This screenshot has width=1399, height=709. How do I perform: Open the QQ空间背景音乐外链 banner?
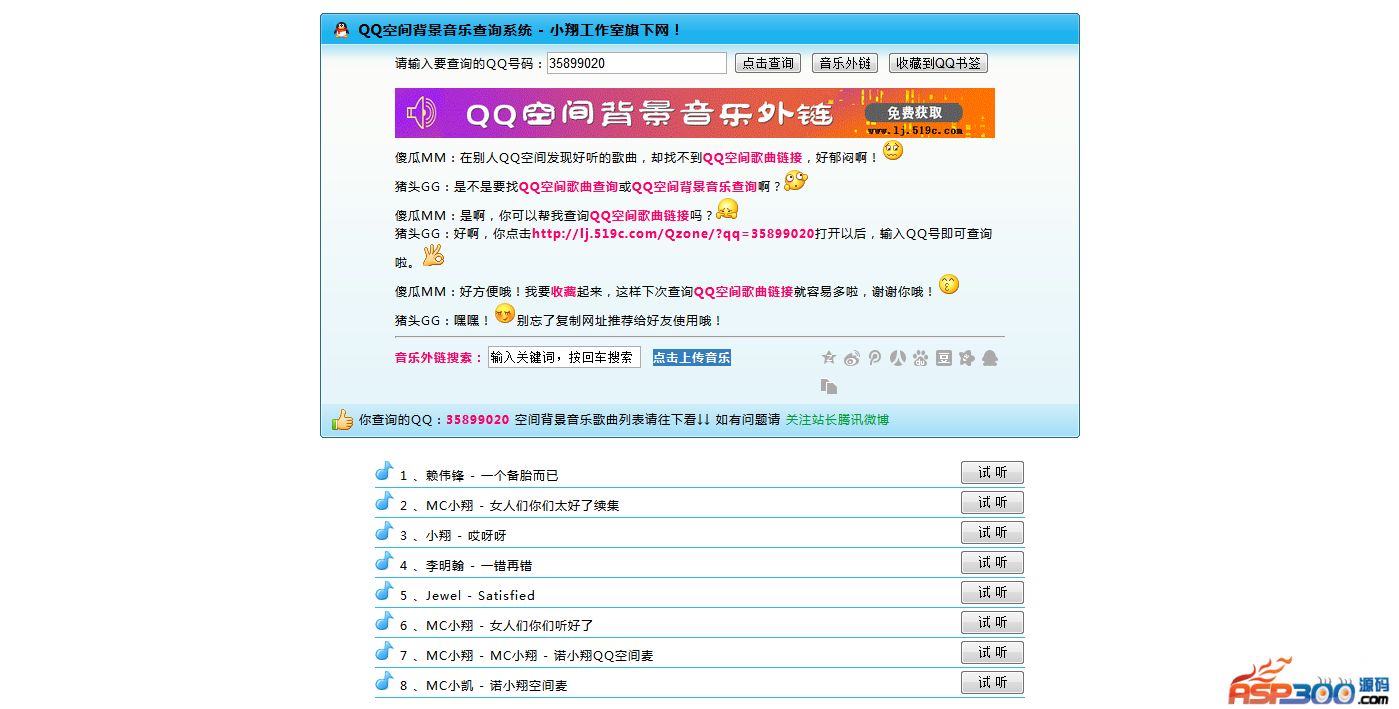click(x=695, y=113)
